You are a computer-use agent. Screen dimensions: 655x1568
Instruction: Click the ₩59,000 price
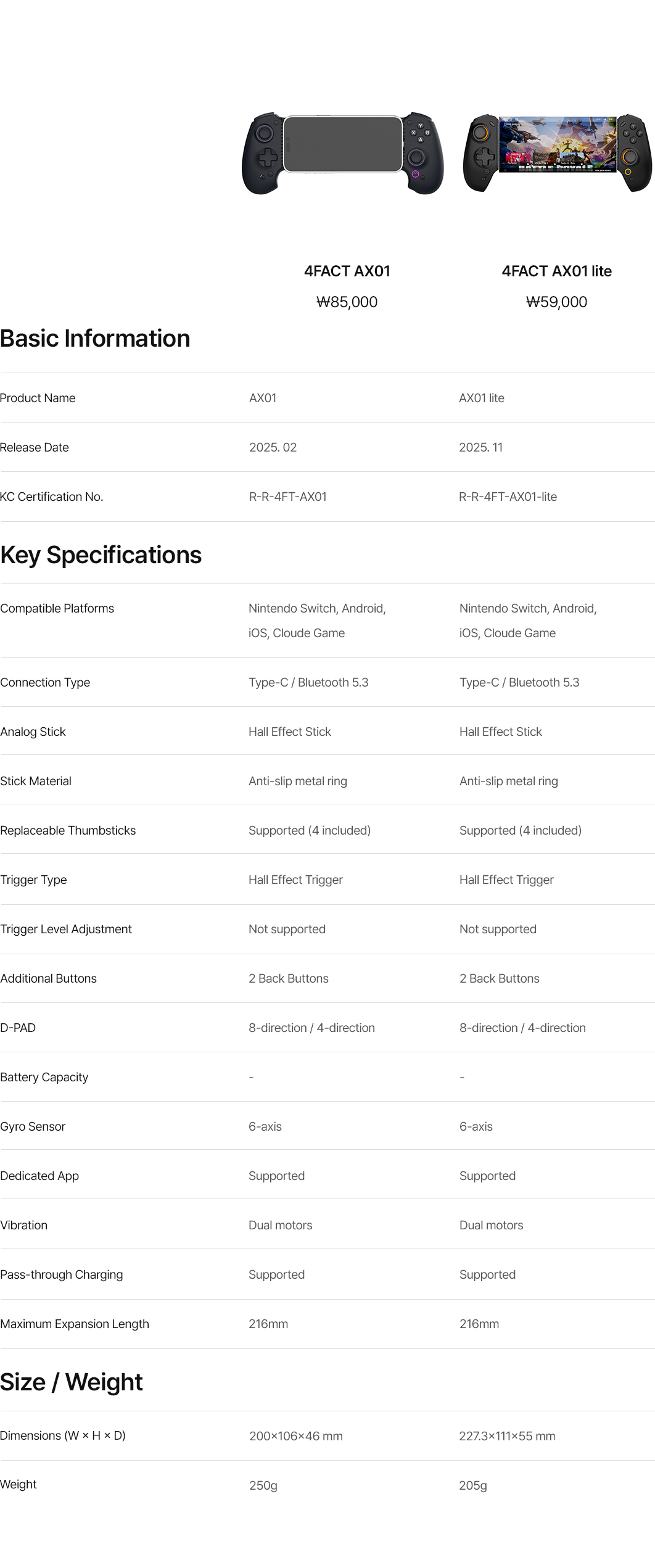[556, 302]
